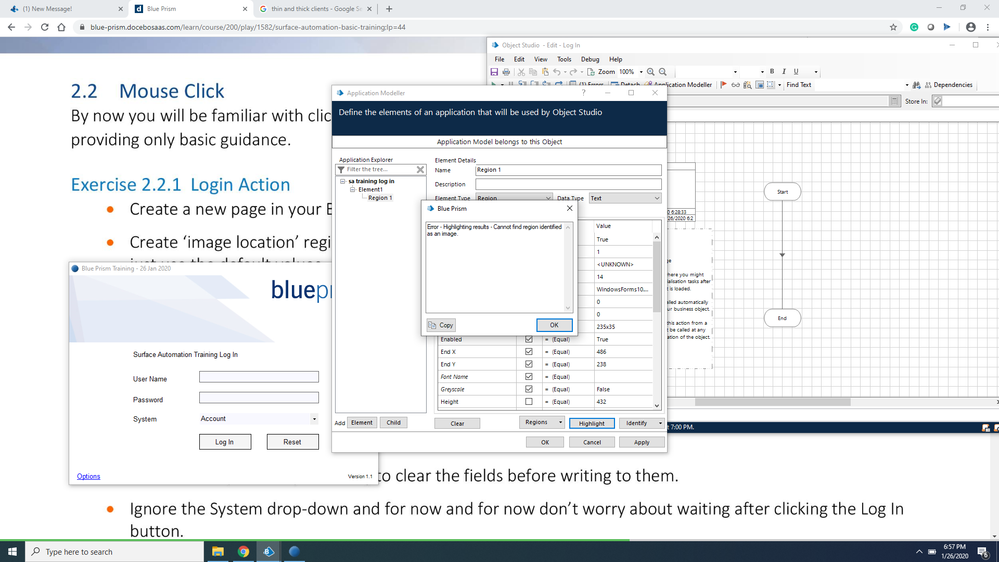The width and height of the screenshot is (999, 562).
Task: Click the Zoom In magnifier icon
Action: point(651,72)
